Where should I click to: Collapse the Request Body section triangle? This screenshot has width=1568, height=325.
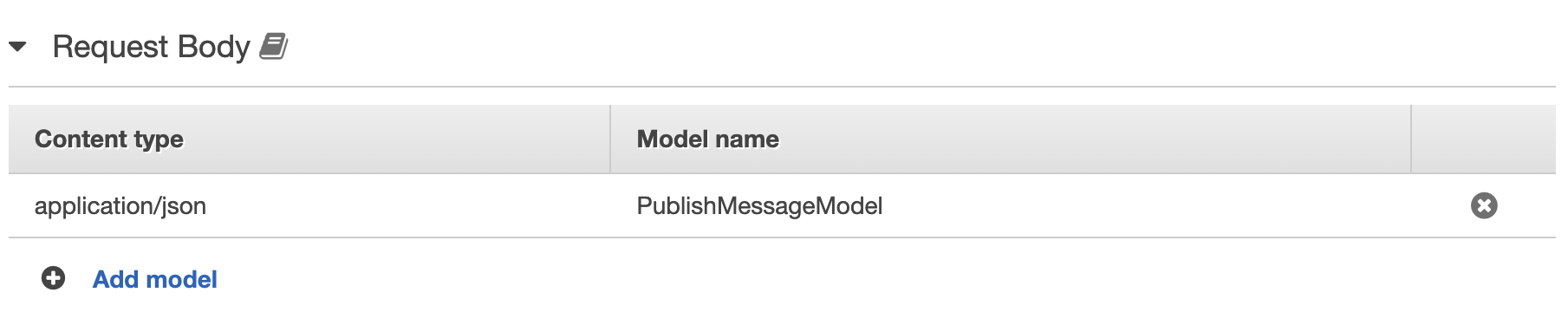tap(17, 47)
